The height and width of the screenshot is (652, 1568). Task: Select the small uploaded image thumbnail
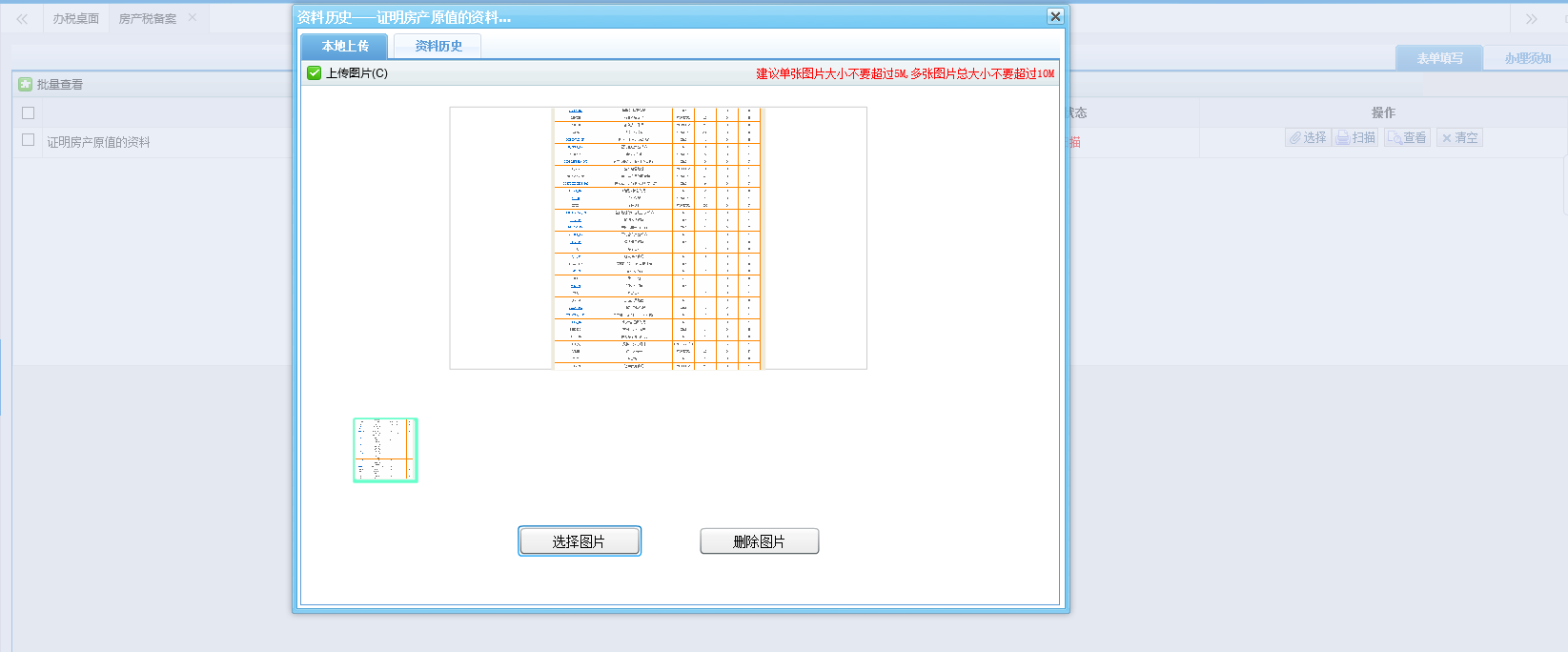coord(385,450)
